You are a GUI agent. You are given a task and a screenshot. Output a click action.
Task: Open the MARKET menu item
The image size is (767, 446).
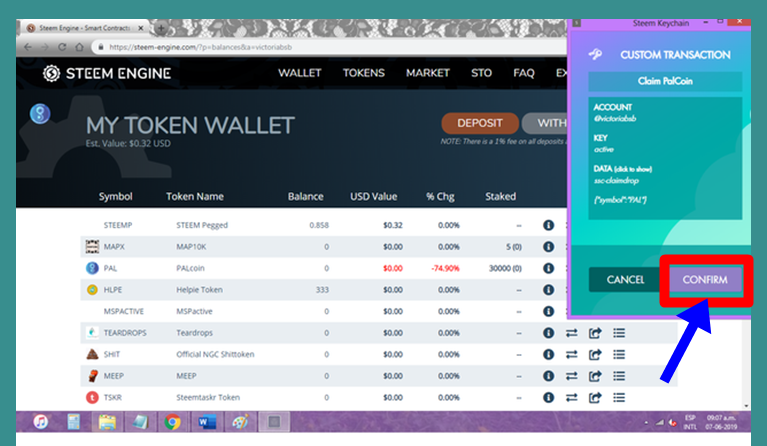[x=428, y=73]
